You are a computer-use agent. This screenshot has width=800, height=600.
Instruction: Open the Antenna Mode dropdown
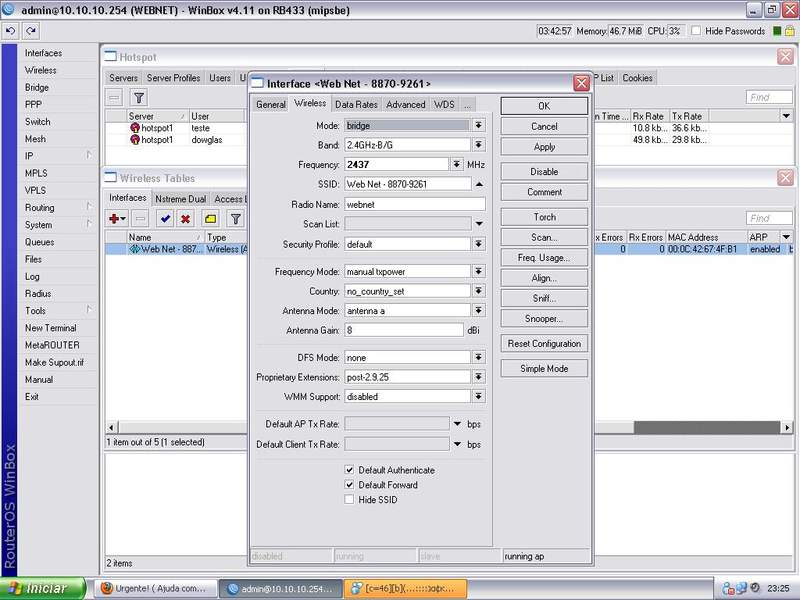479,310
